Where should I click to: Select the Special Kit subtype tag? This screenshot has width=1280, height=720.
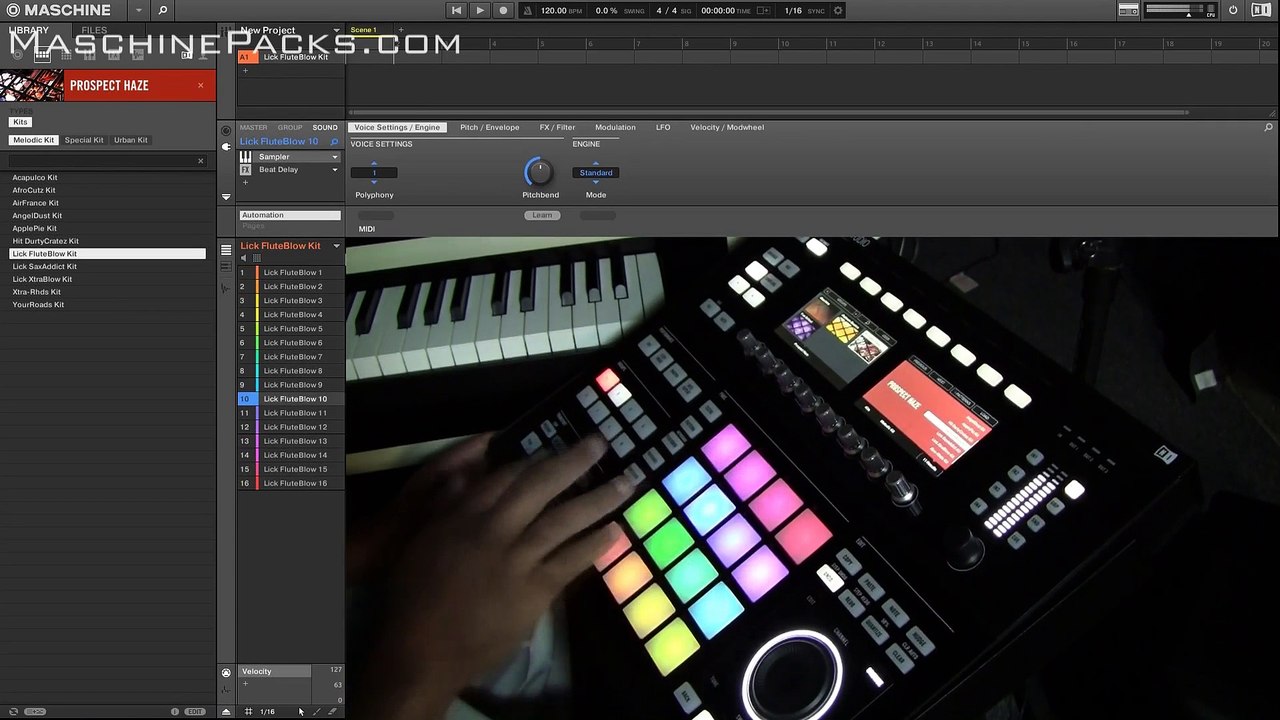tap(84, 140)
